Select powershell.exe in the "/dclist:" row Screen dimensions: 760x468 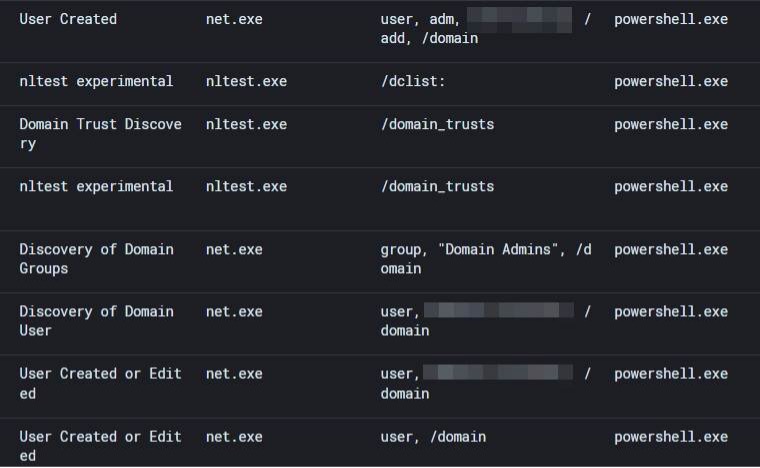point(671,81)
